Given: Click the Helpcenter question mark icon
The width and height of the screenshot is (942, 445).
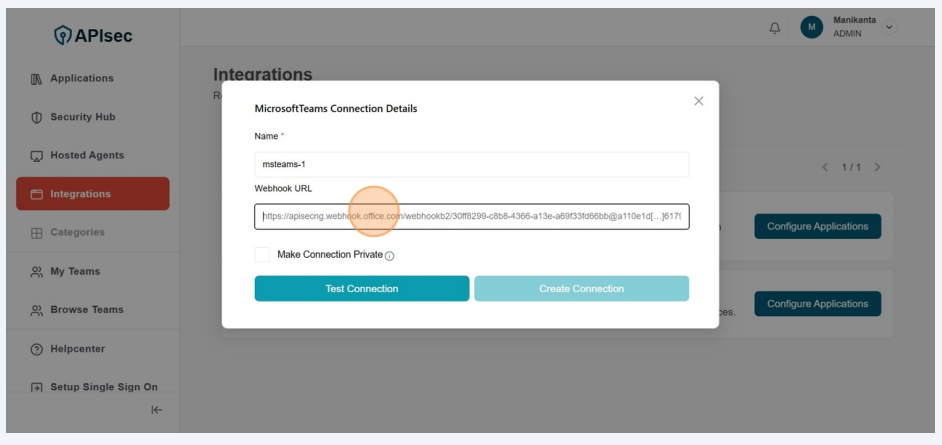Looking at the screenshot, I should (x=37, y=349).
